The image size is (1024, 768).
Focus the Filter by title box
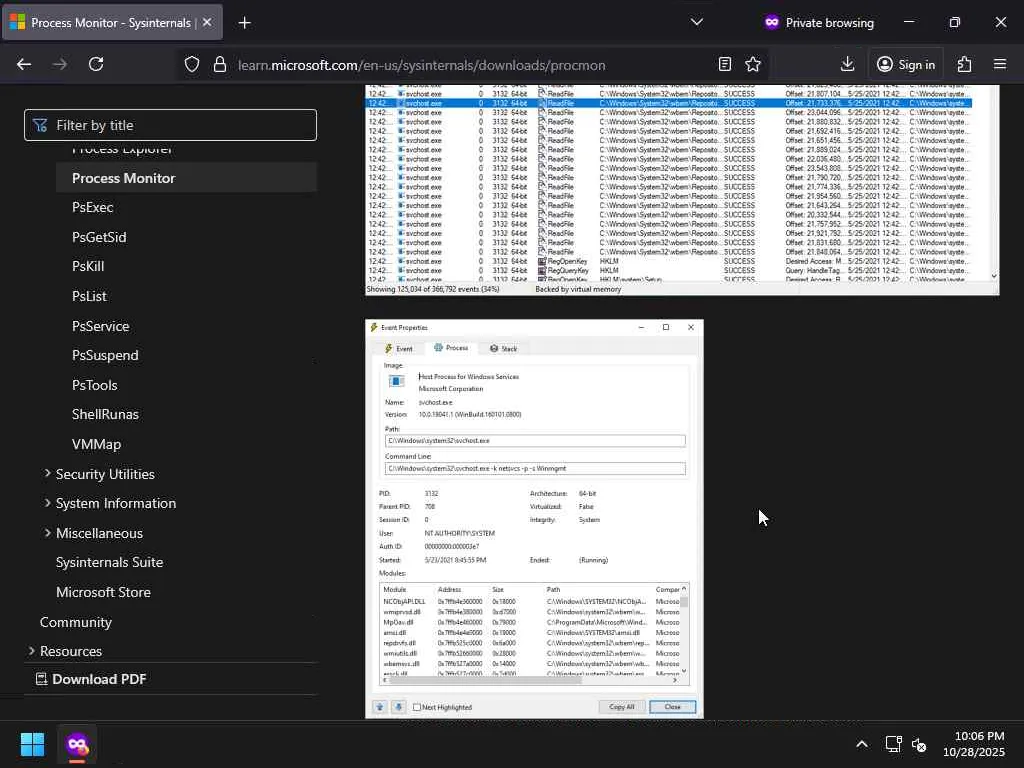(170, 125)
